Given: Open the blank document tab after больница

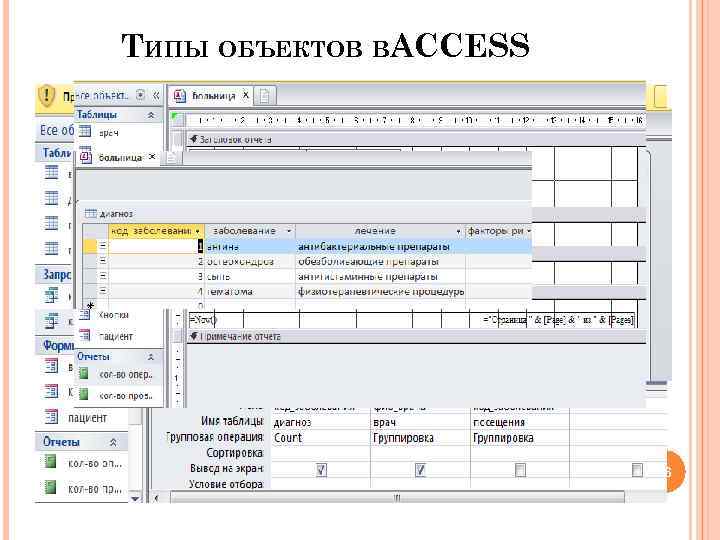Looking at the screenshot, I should pyautogui.click(x=264, y=96).
